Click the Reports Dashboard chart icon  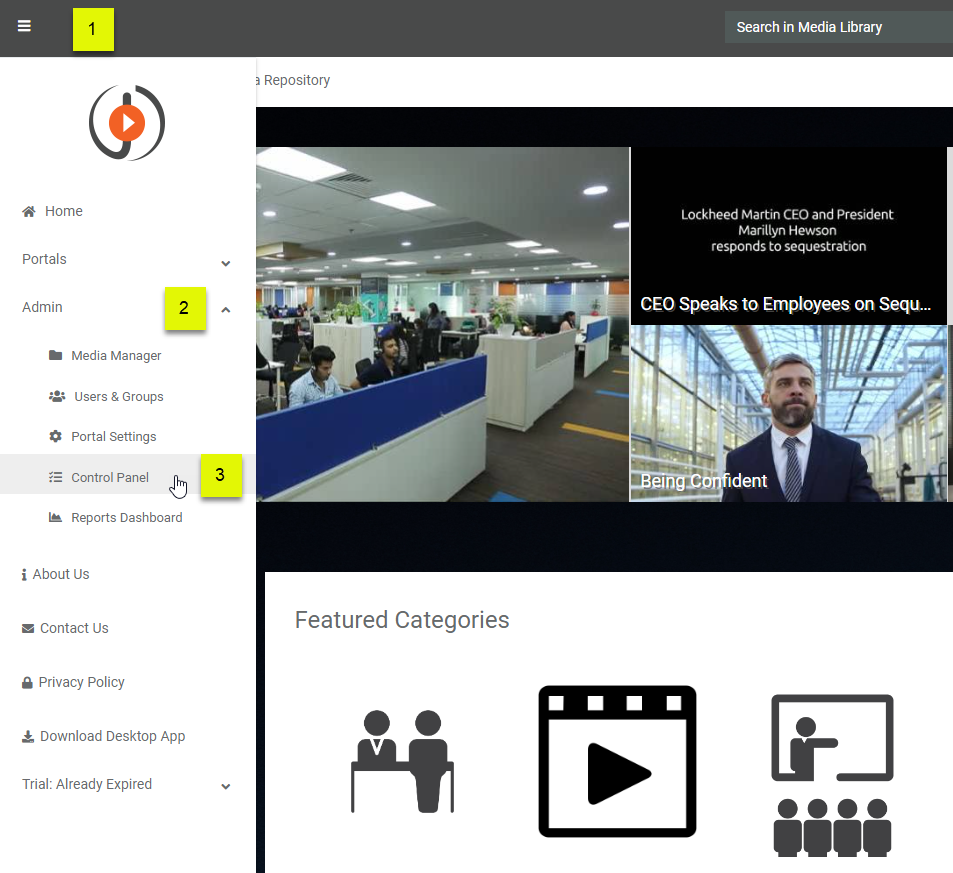point(55,518)
